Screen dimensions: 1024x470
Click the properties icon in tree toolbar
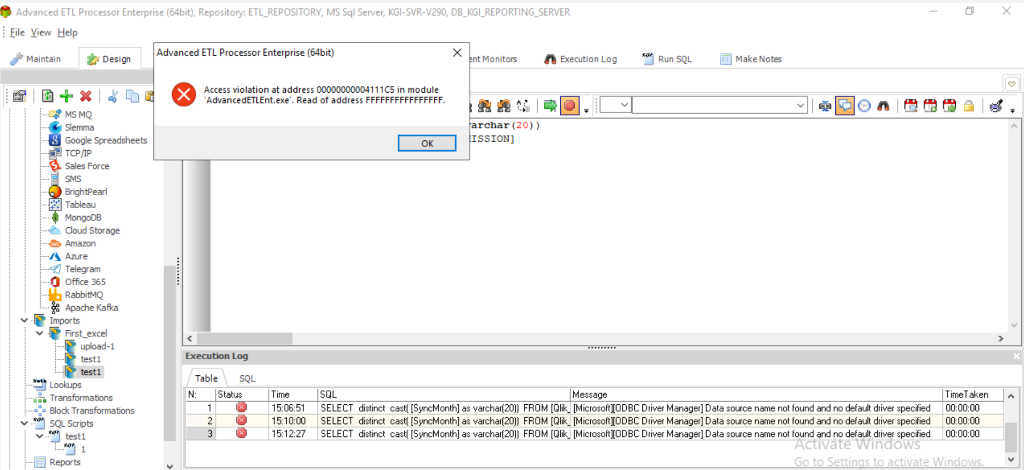pos(19,96)
